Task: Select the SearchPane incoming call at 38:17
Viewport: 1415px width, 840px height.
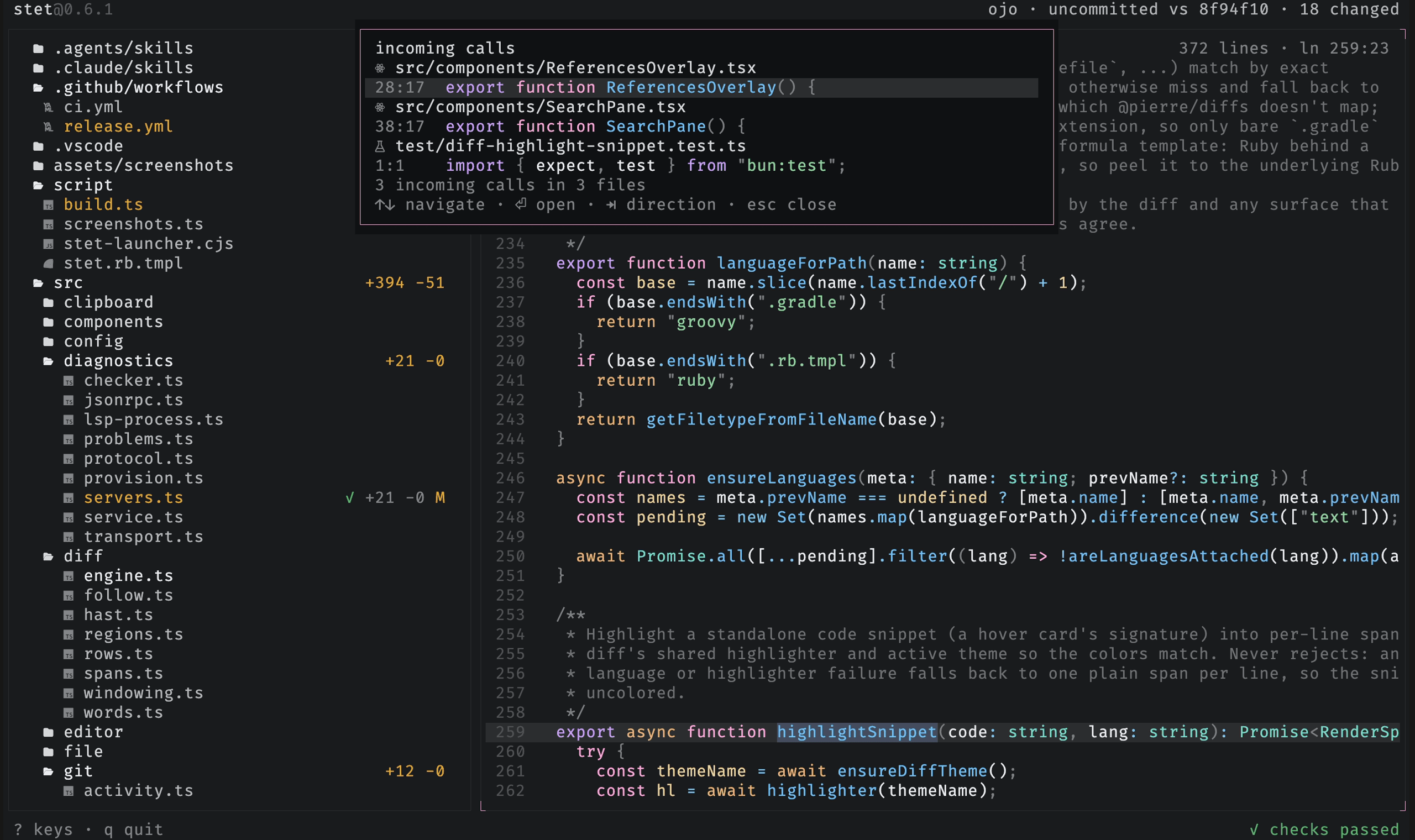Action: click(701, 127)
